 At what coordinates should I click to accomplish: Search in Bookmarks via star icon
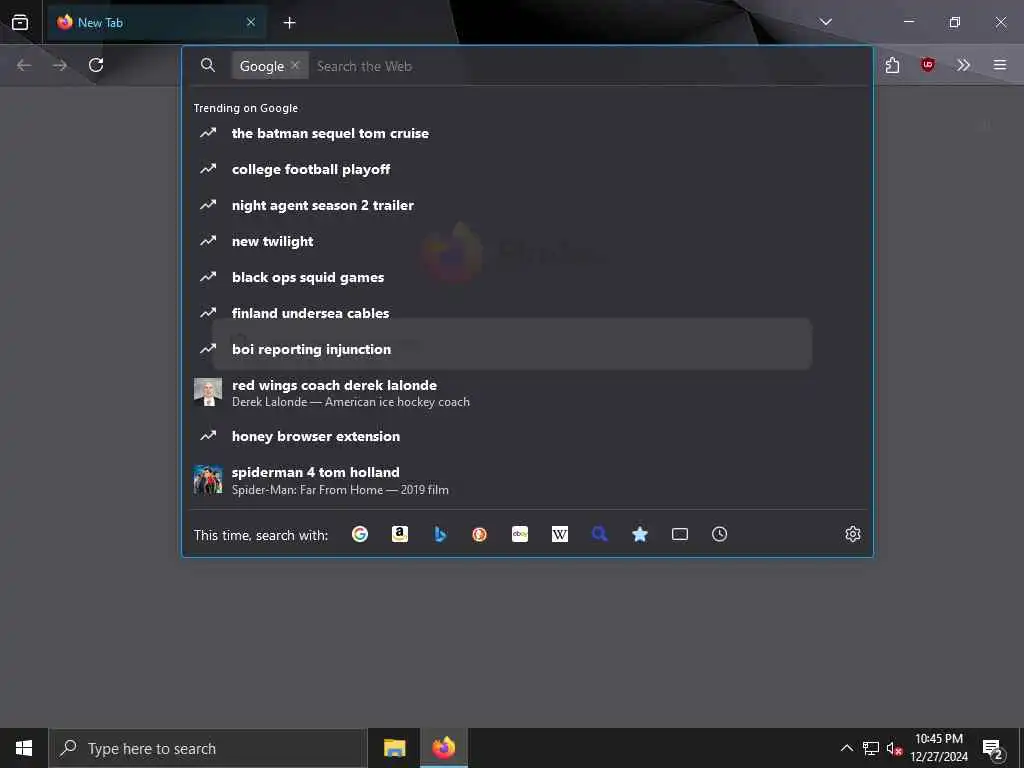[x=640, y=534]
